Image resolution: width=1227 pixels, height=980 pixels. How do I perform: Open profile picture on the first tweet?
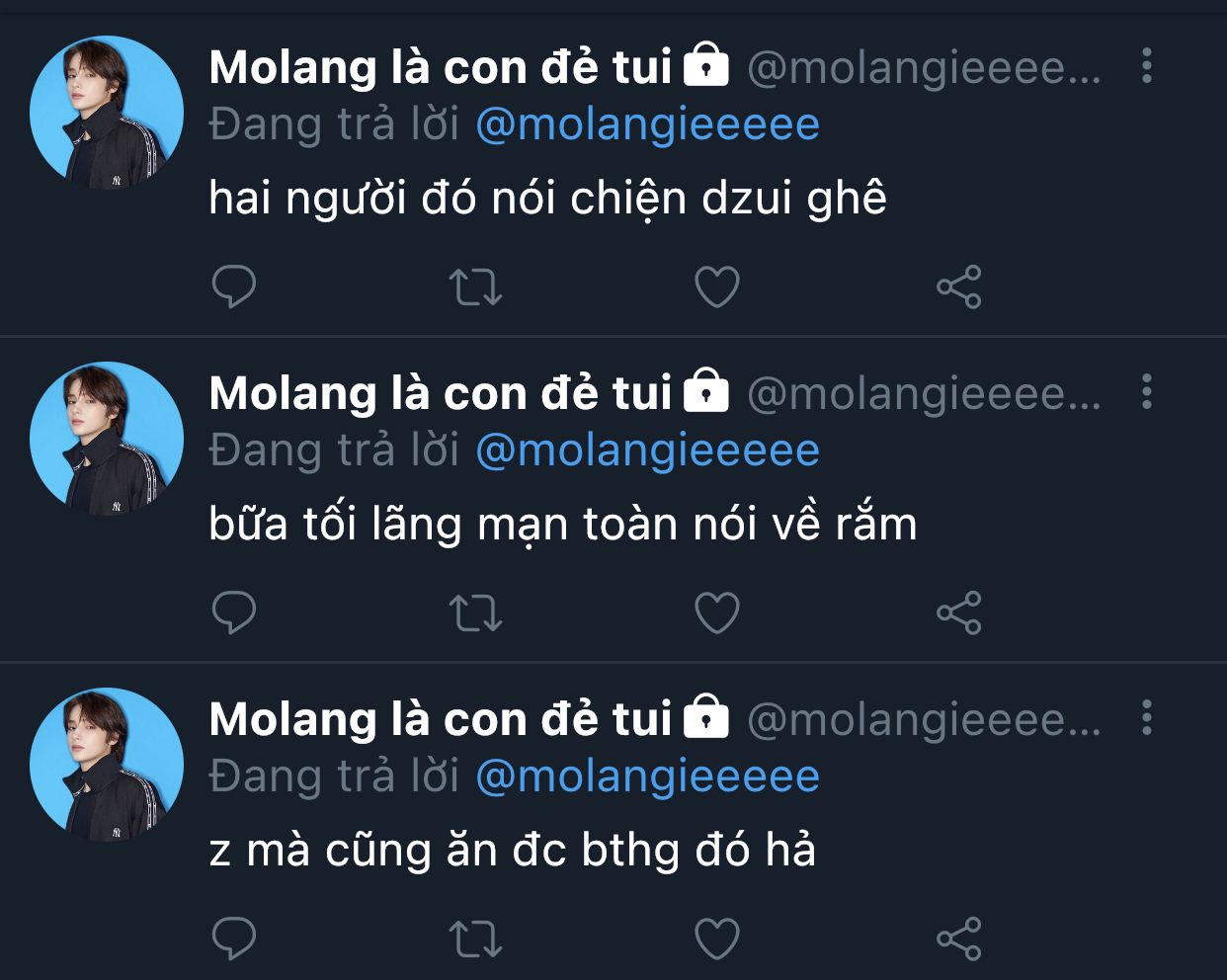[x=107, y=113]
